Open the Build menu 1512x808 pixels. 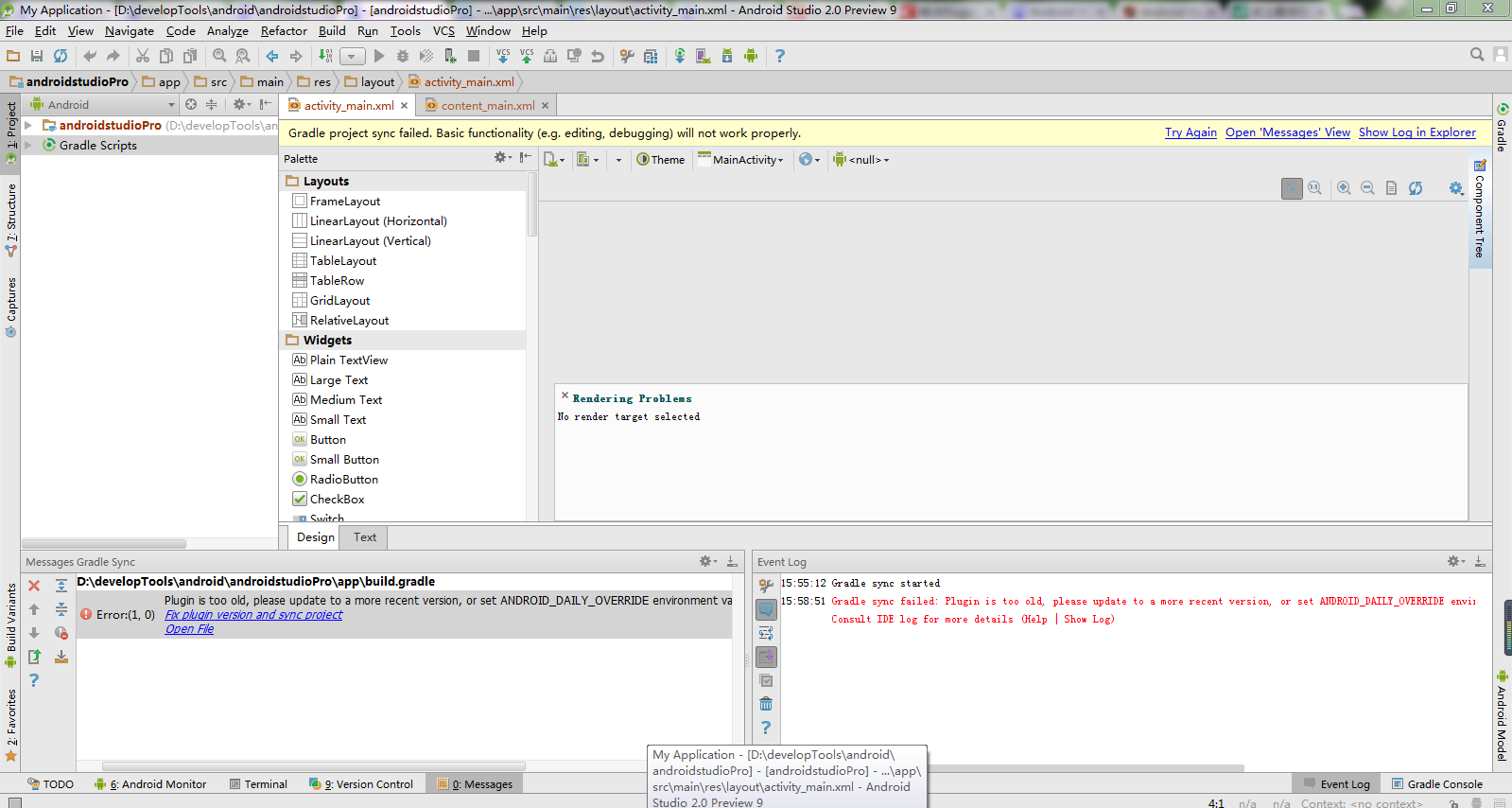pyautogui.click(x=332, y=31)
